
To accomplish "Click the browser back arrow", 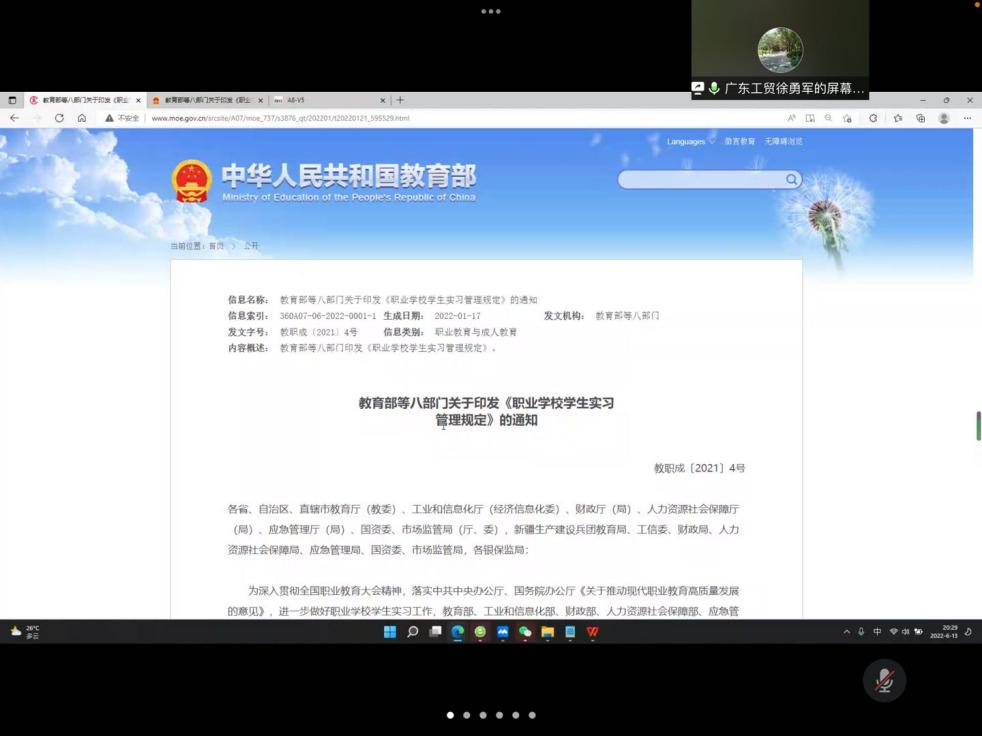I will pyautogui.click(x=14, y=118).
